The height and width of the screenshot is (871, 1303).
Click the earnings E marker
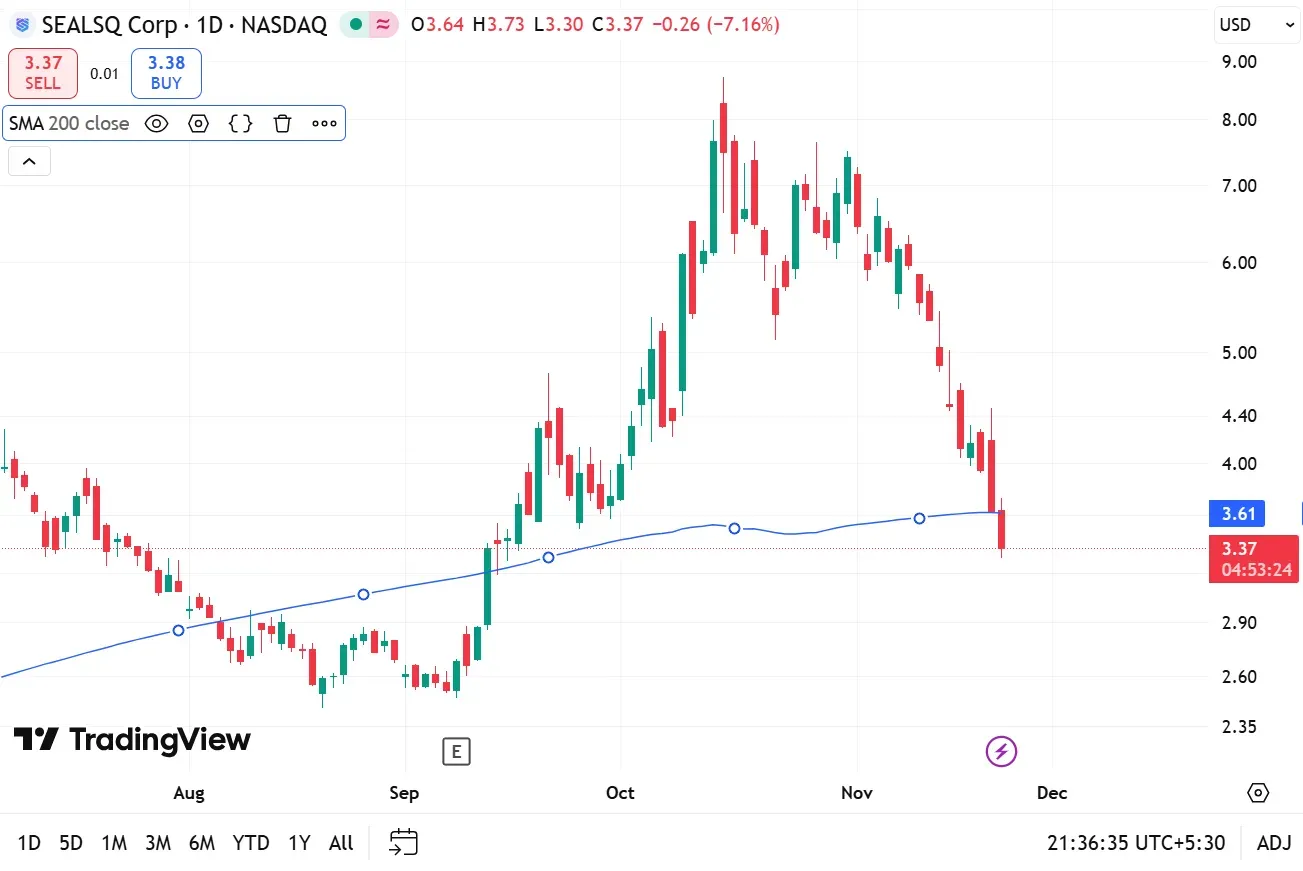pyautogui.click(x=456, y=751)
